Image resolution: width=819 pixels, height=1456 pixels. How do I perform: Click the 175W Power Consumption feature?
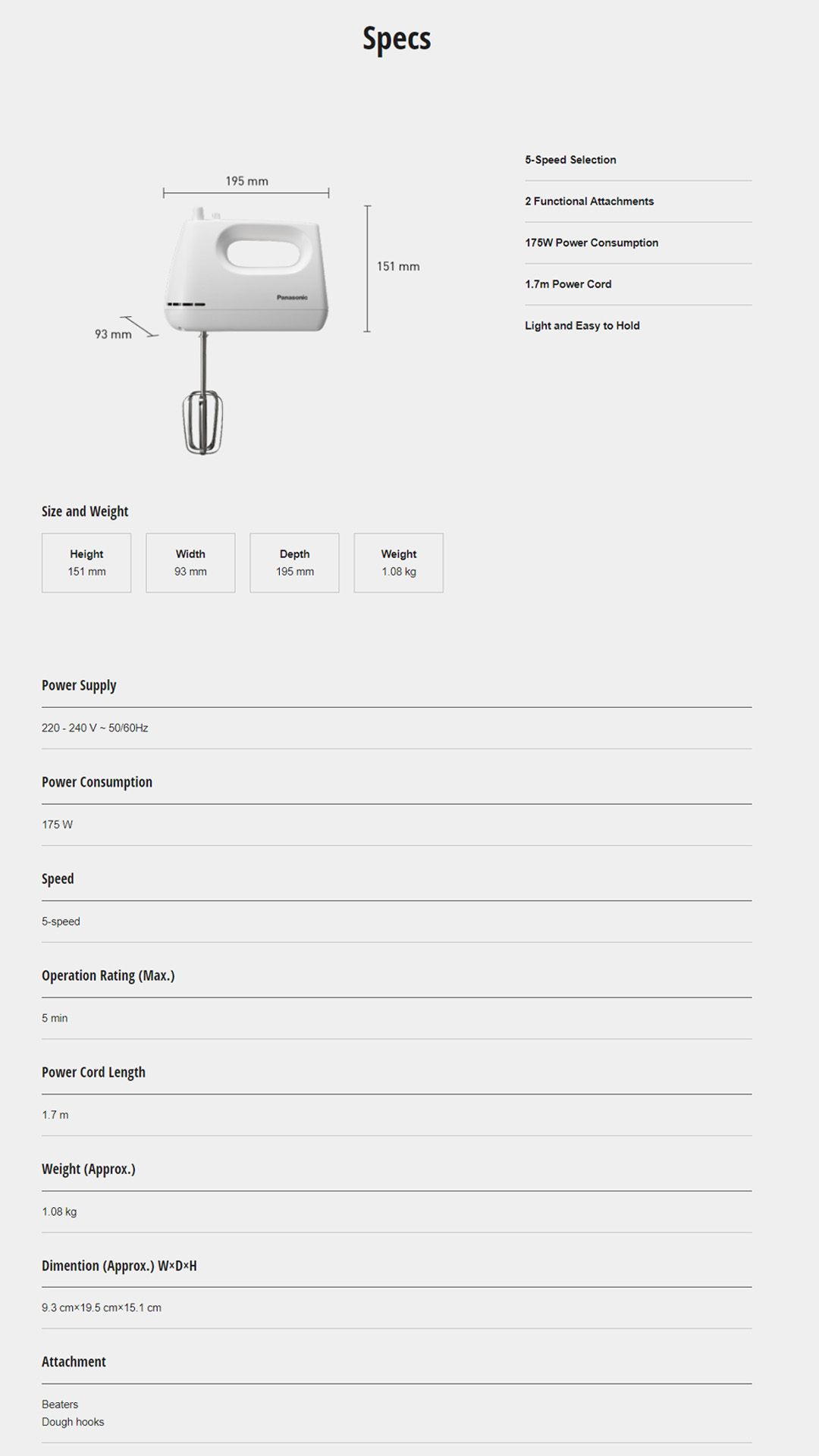pyautogui.click(x=591, y=243)
